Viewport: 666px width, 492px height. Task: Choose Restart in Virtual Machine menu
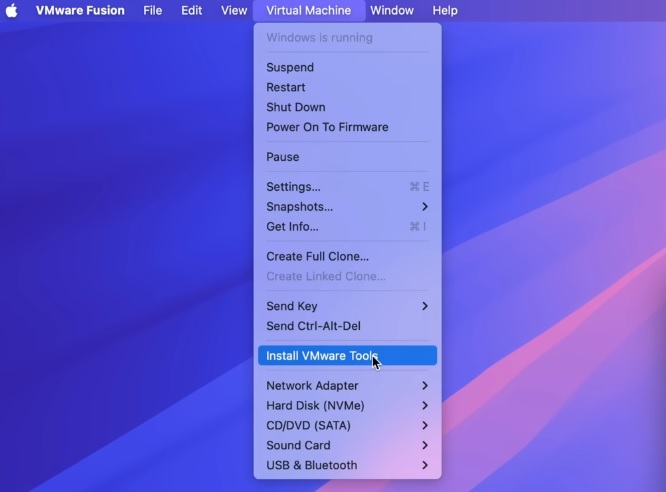(x=288, y=87)
